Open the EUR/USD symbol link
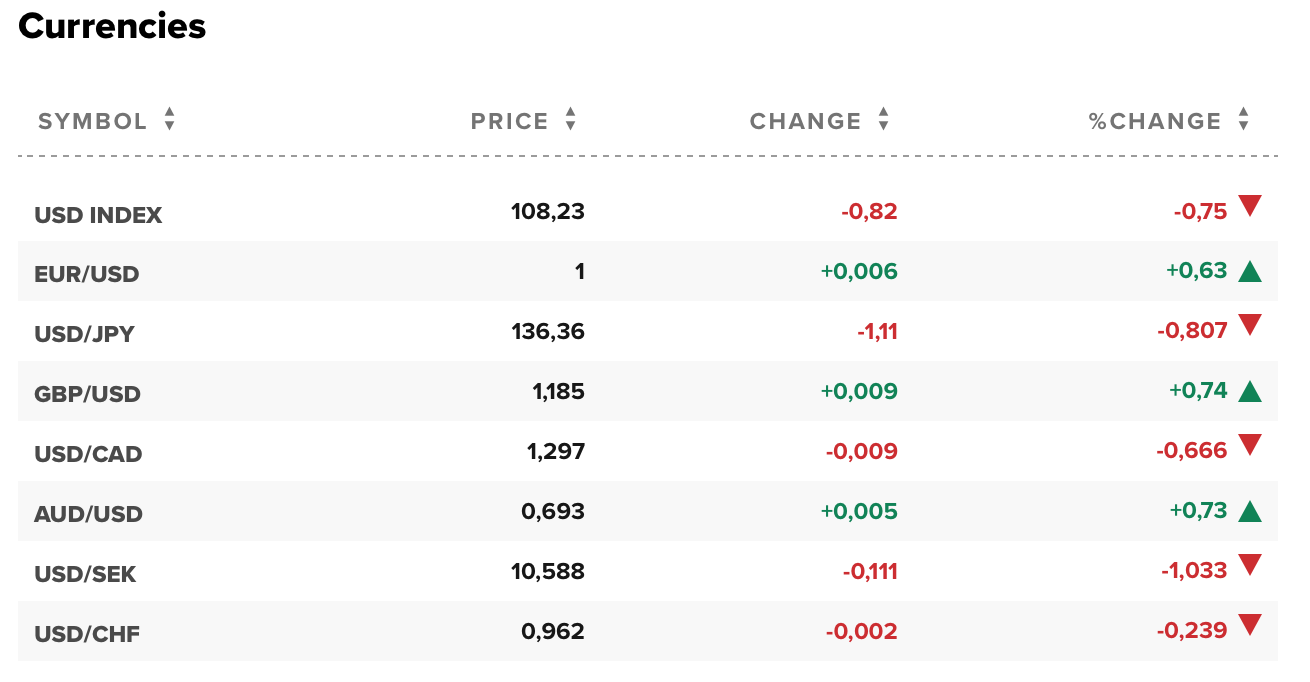Image resolution: width=1310 pixels, height=682 pixels. tap(87, 274)
